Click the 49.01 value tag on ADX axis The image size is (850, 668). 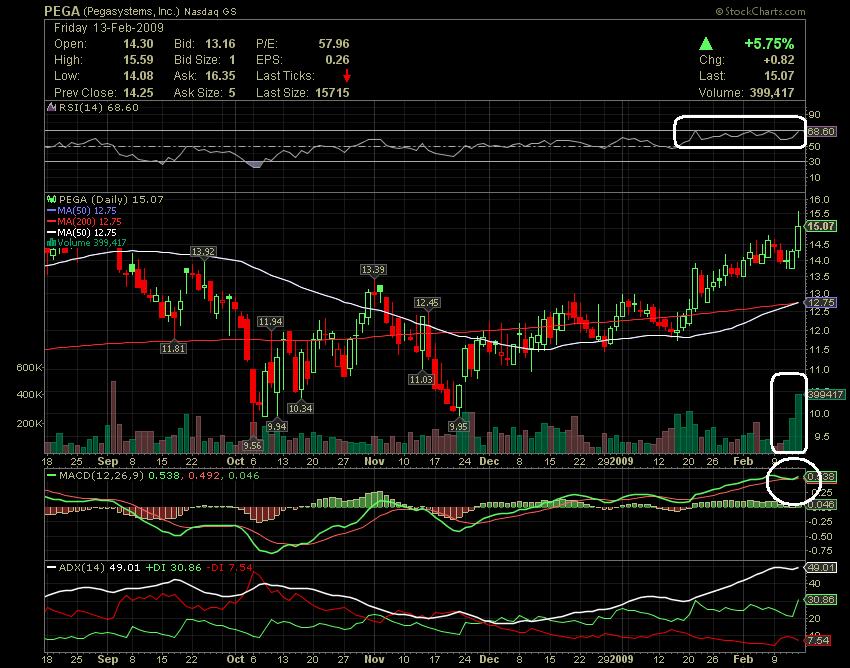point(821,568)
